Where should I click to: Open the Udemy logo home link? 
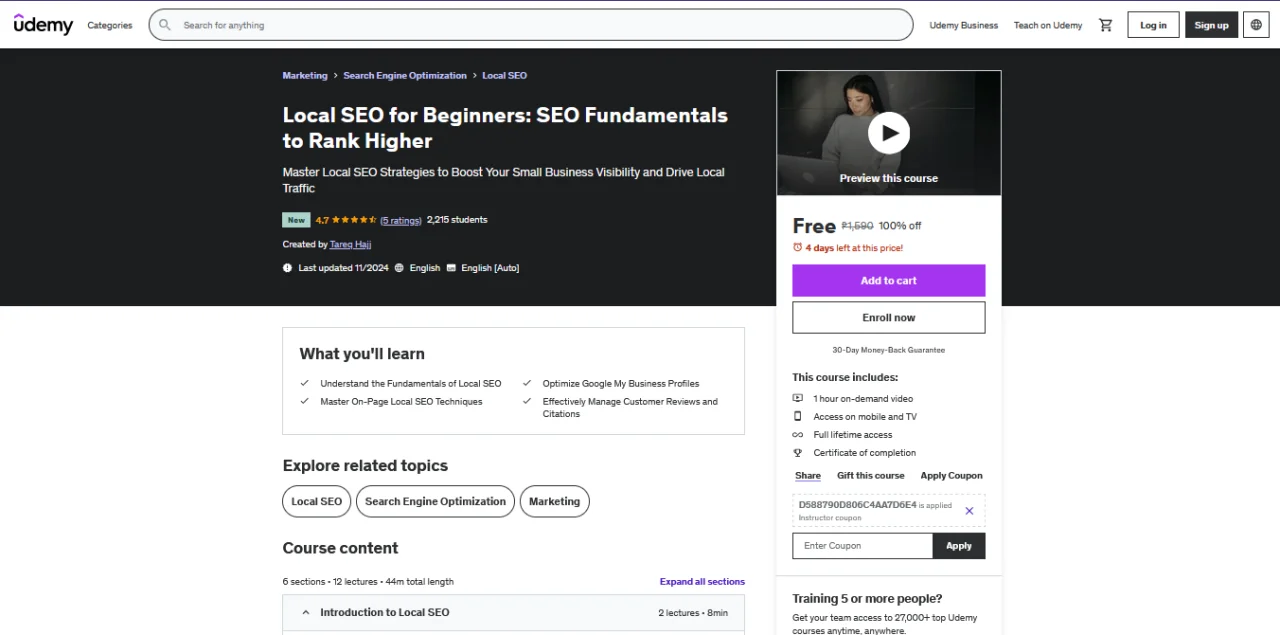[x=43, y=25]
